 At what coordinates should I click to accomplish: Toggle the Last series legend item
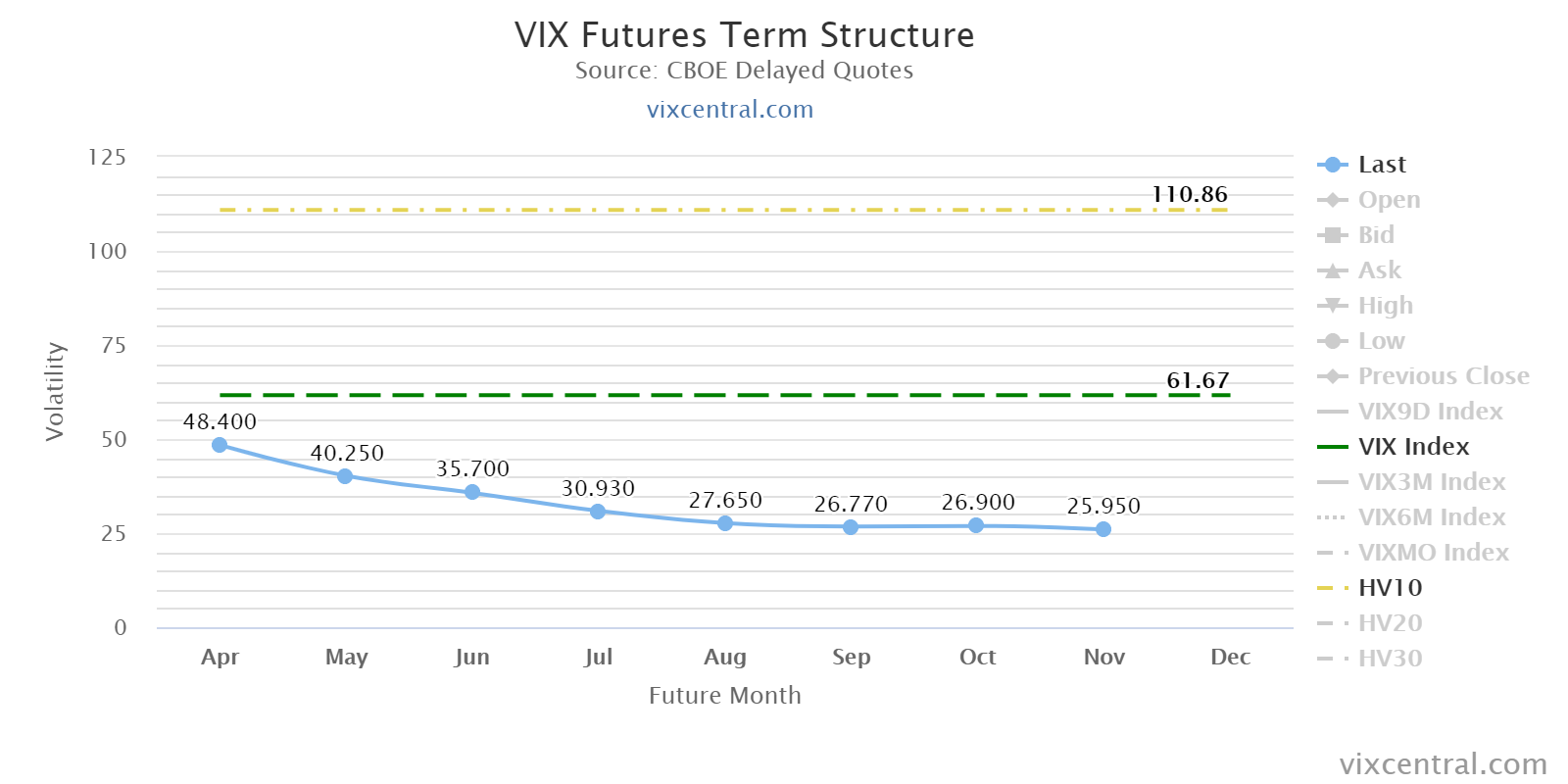click(x=1362, y=165)
